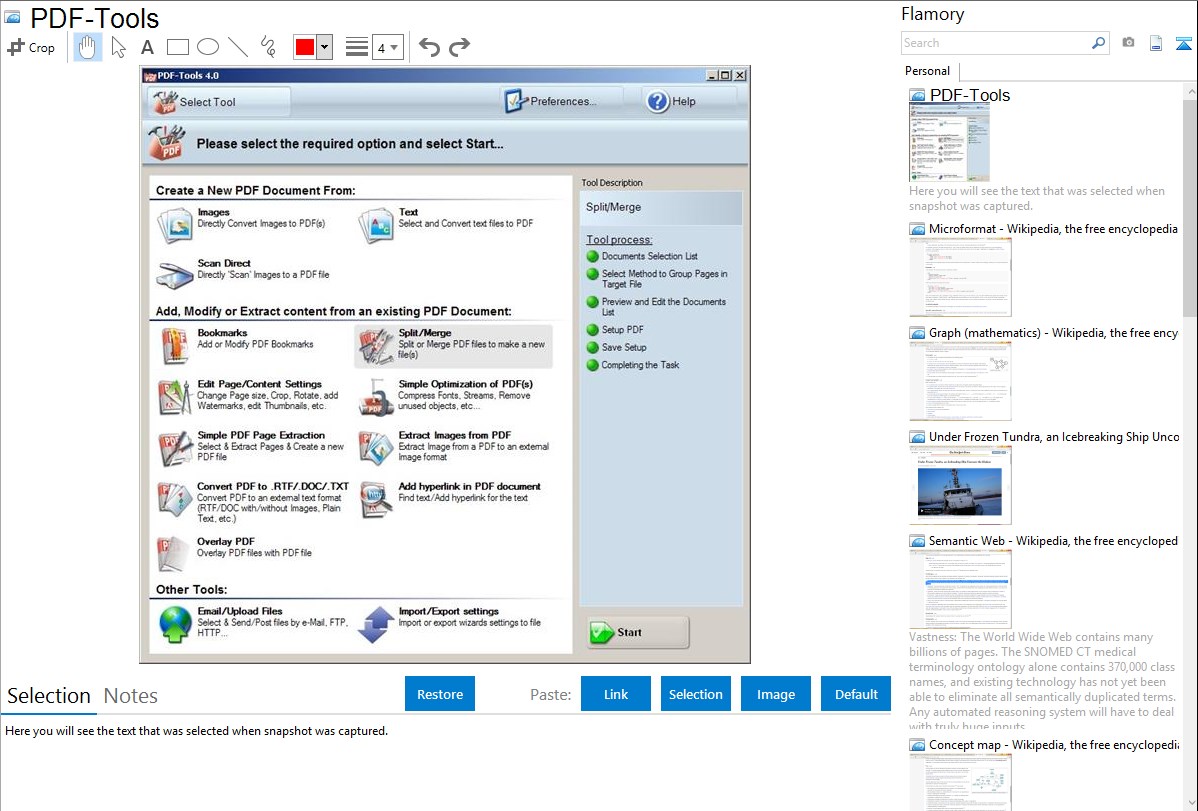The image size is (1198, 811).
Task: Click the Semantic Web - Wikipedia snapshot title
Action: click(1053, 540)
